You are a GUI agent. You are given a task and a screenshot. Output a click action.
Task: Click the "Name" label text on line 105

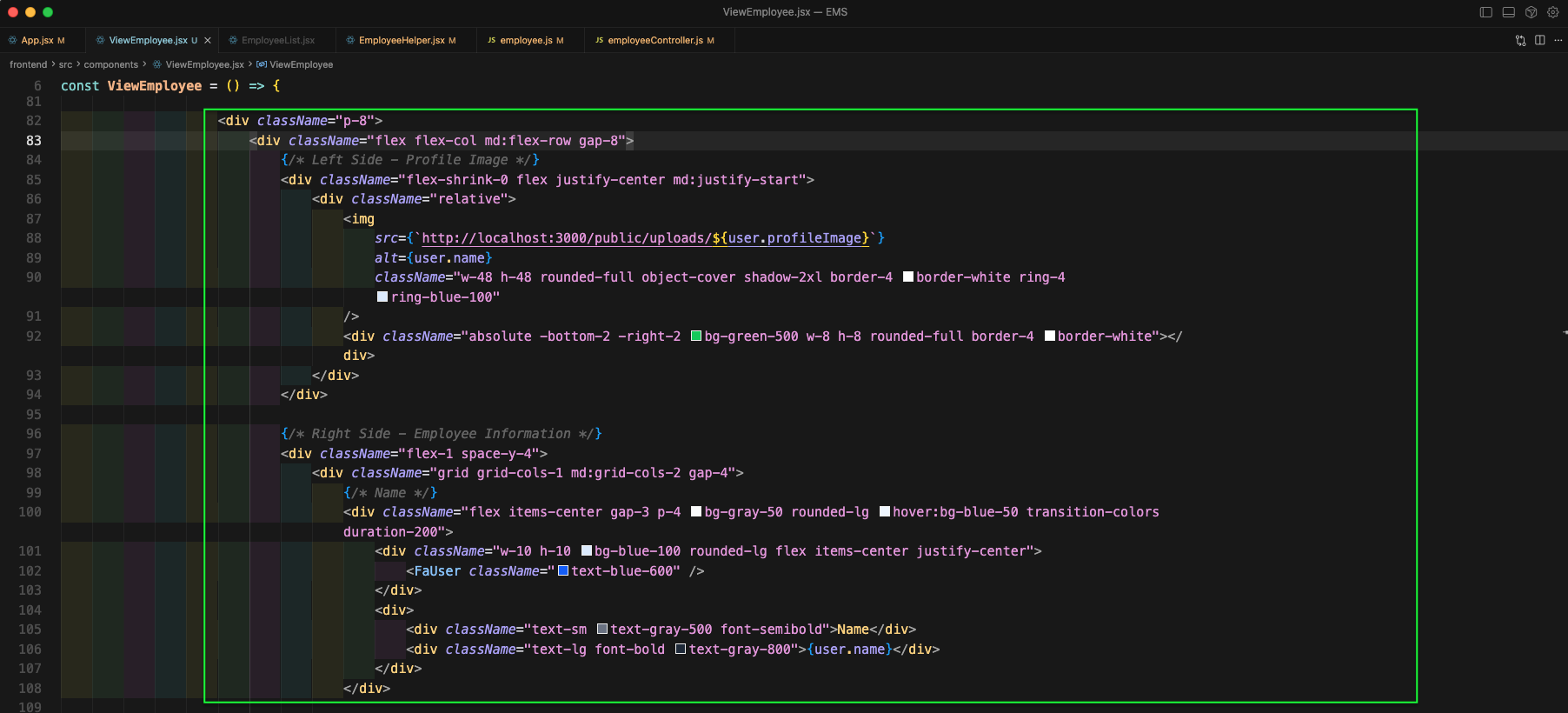pos(853,629)
